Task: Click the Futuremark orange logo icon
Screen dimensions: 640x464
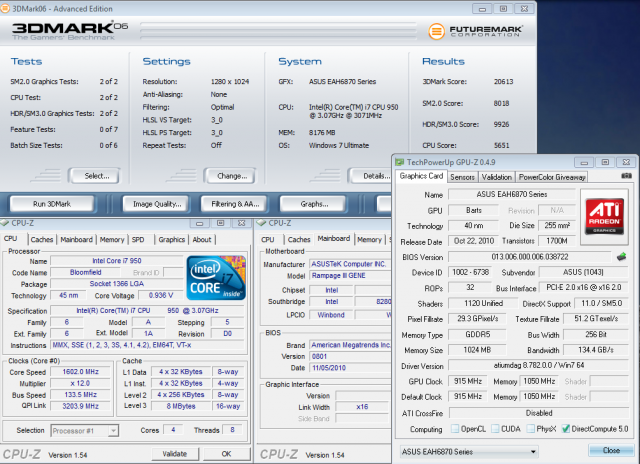Action: (436, 31)
